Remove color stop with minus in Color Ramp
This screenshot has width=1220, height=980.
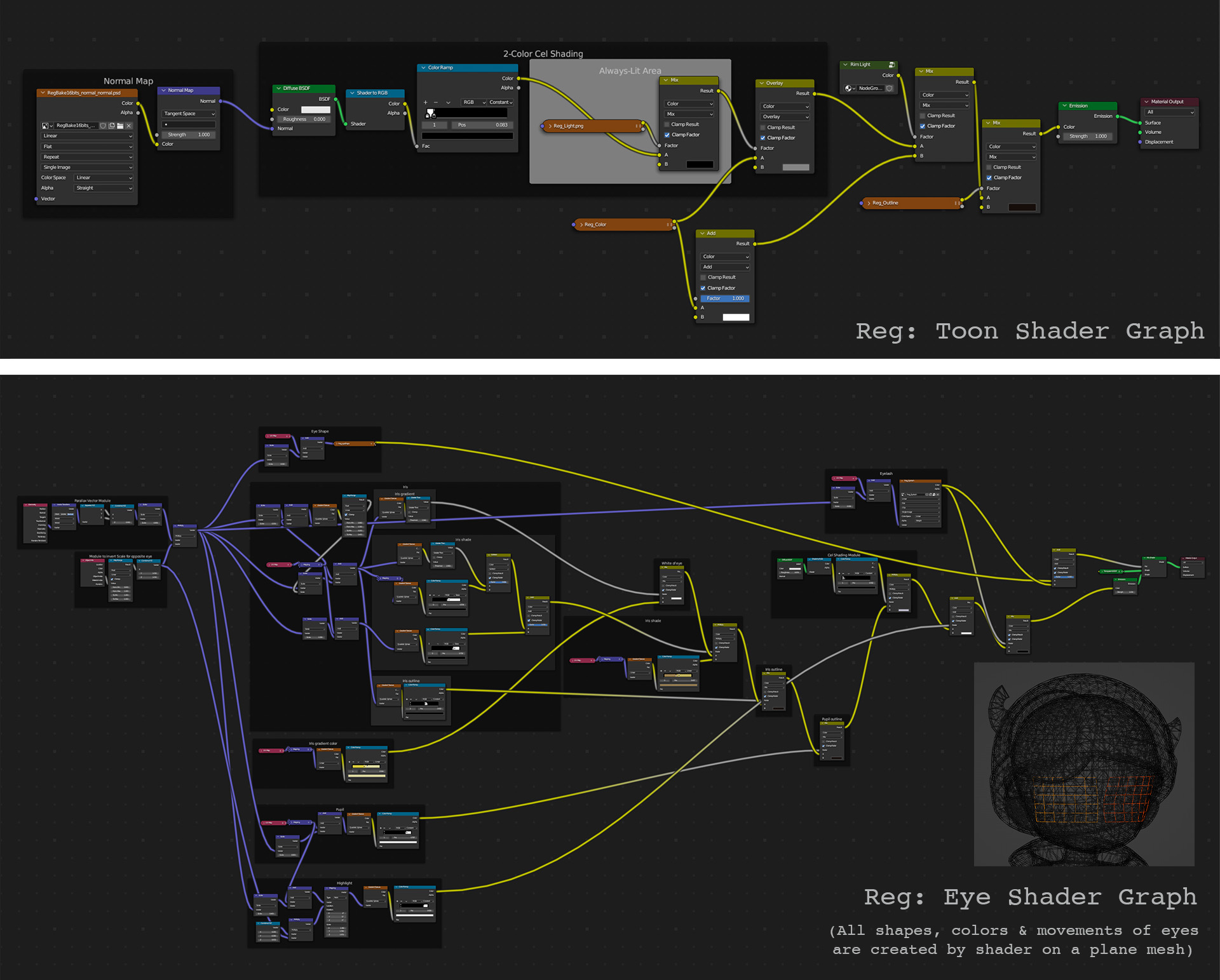436,102
